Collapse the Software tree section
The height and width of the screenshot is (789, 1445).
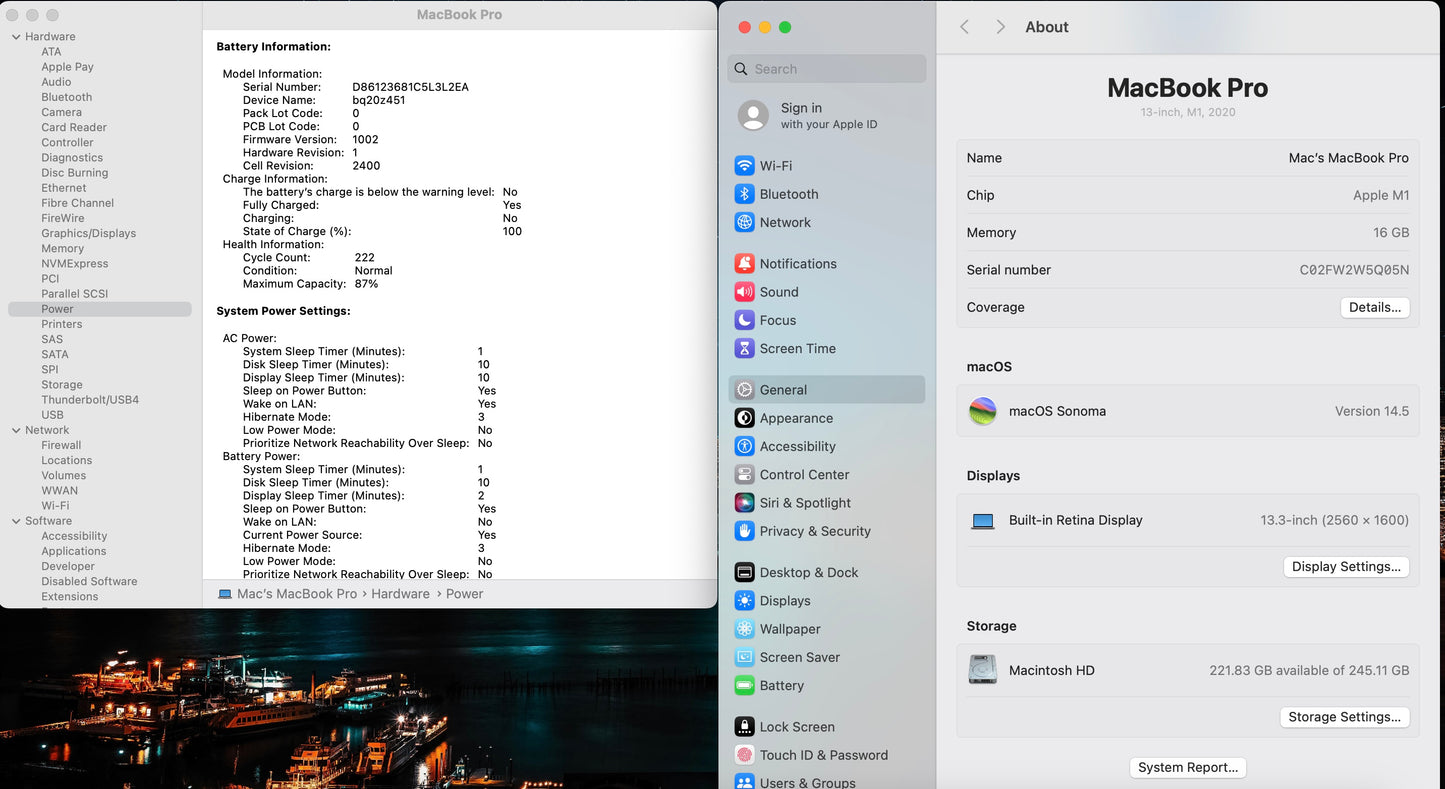tap(16, 521)
